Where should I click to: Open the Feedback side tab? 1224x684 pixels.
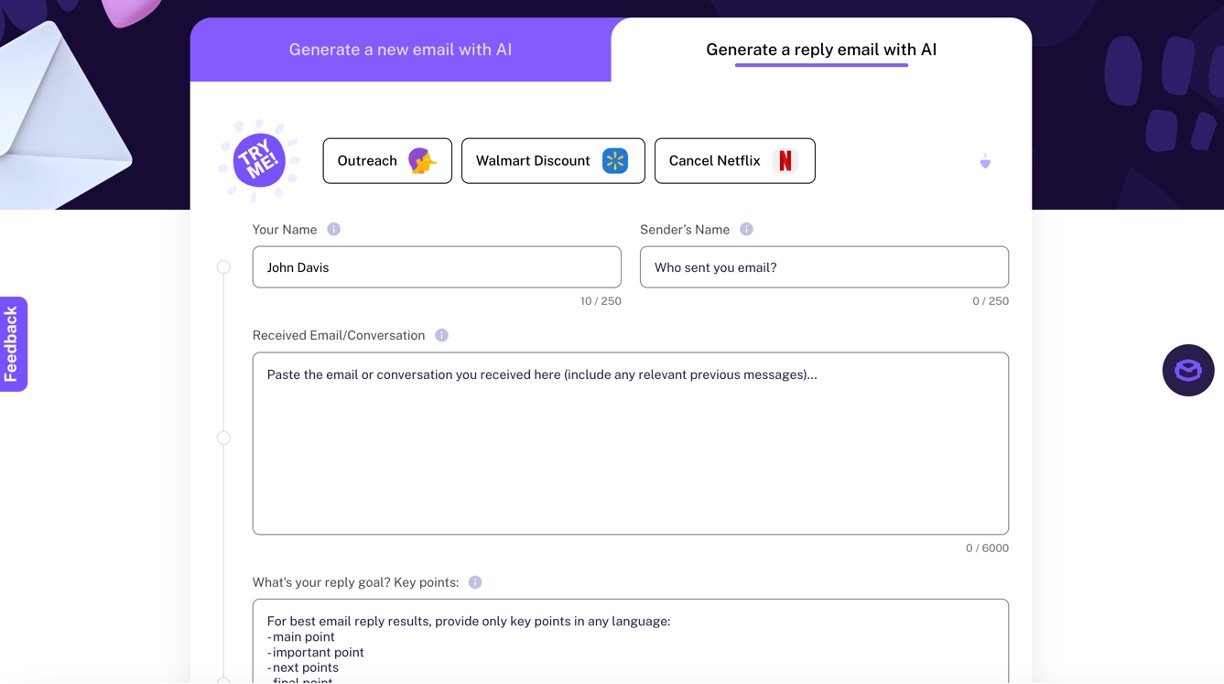pos(13,344)
